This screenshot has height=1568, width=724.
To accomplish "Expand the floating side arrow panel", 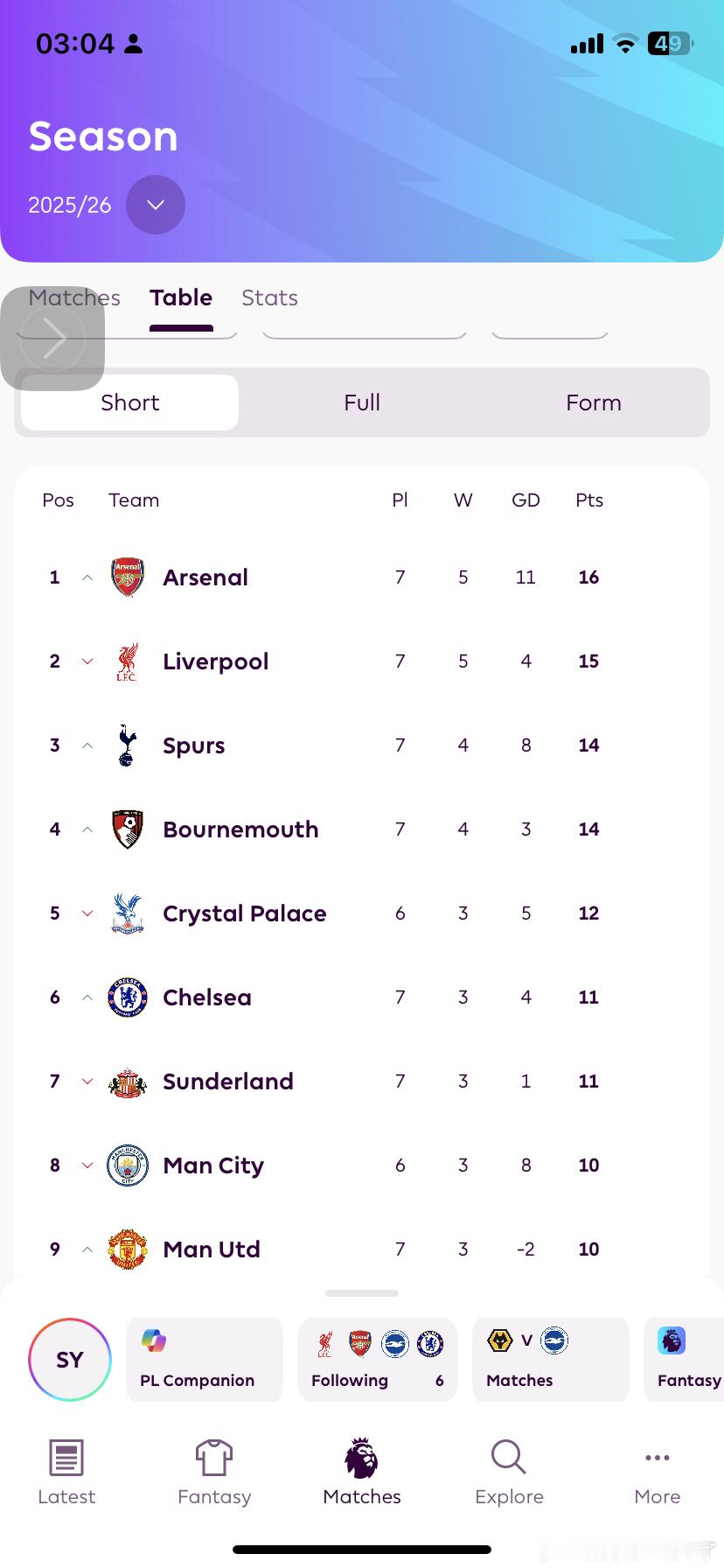I will tap(52, 339).
